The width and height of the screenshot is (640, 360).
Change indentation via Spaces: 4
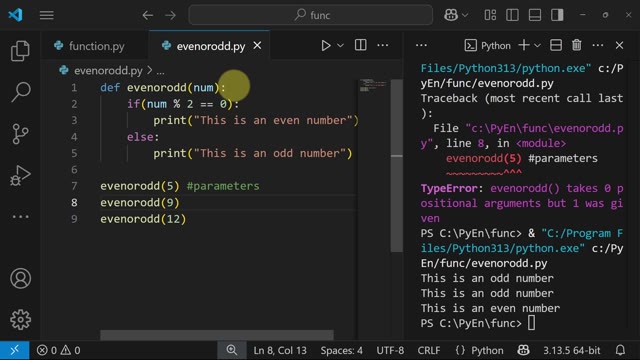(341, 350)
